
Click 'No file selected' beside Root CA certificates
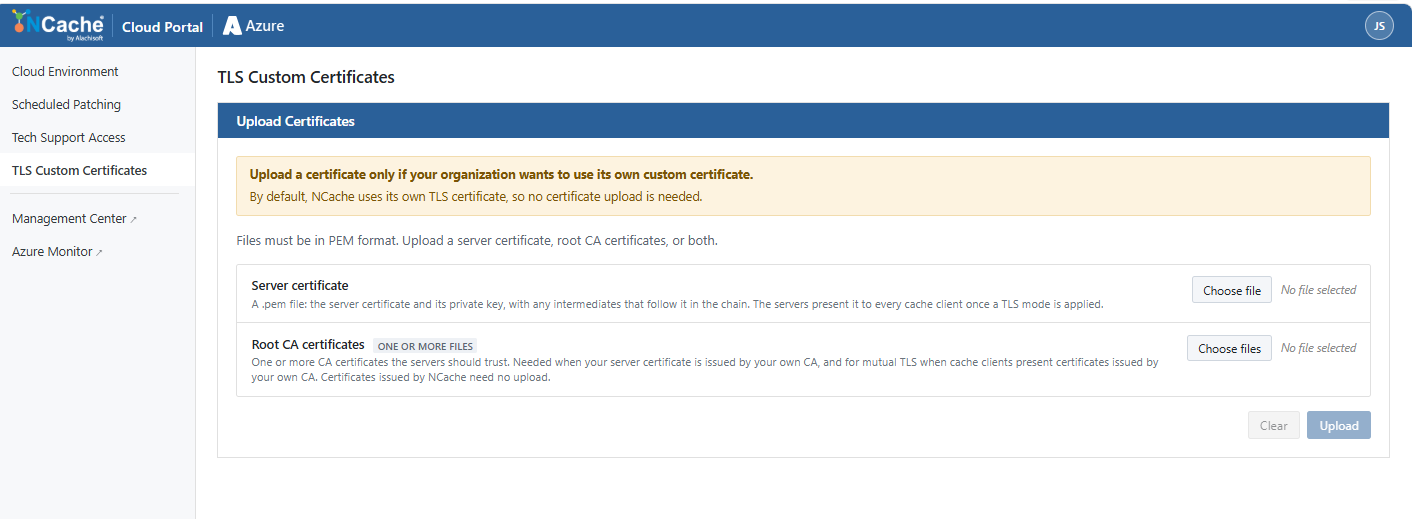pyautogui.click(x=1318, y=348)
